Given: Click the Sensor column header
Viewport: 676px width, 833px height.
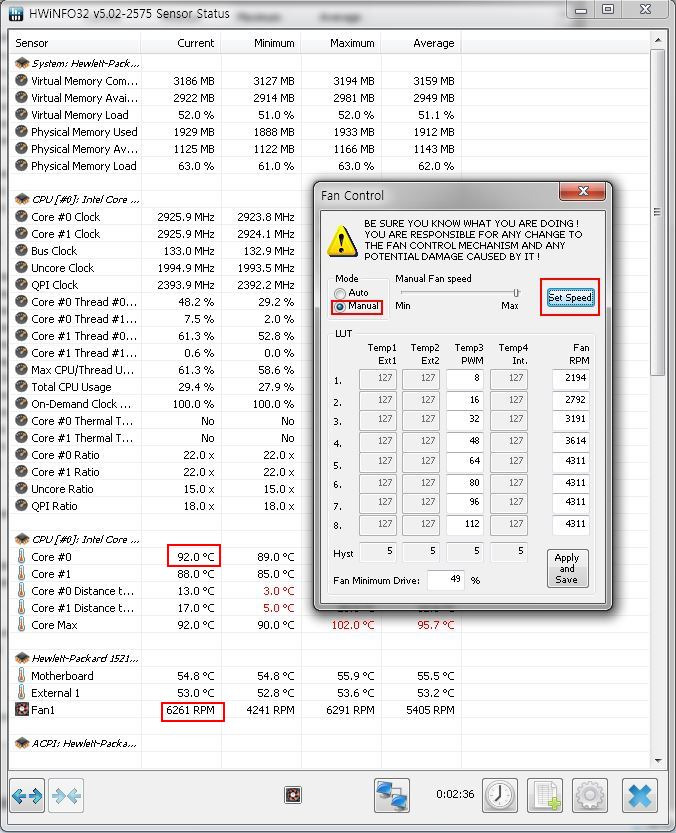Looking at the screenshot, I should [74, 43].
